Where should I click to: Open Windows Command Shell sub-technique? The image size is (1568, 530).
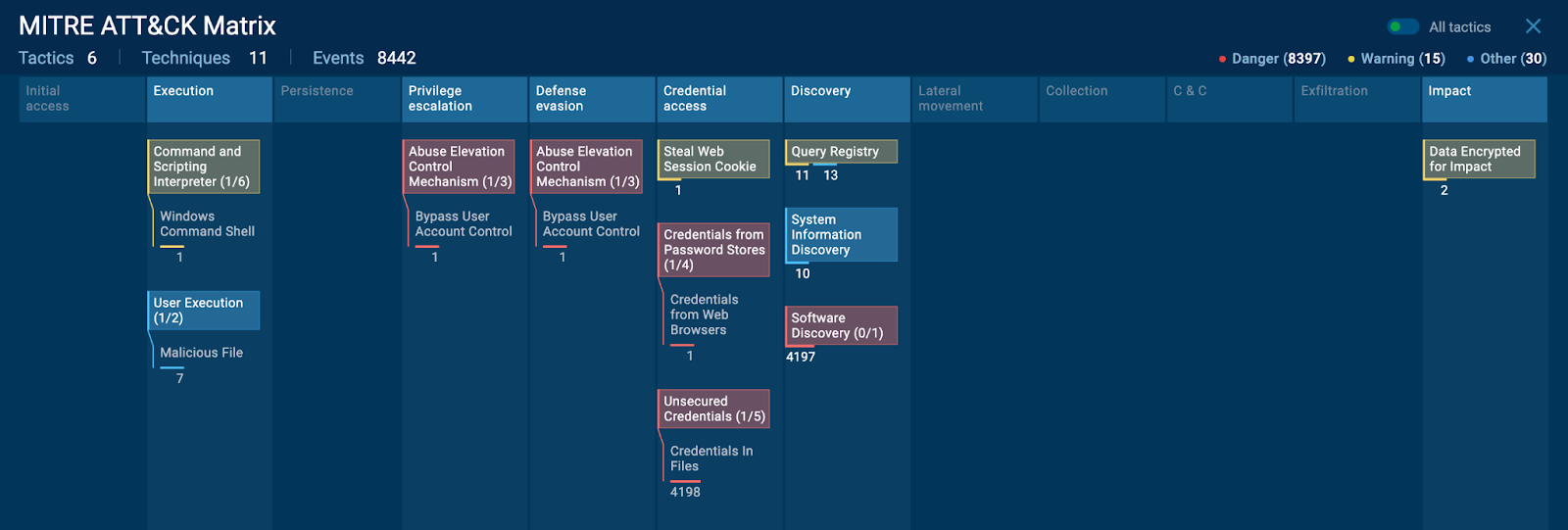(x=207, y=224)
